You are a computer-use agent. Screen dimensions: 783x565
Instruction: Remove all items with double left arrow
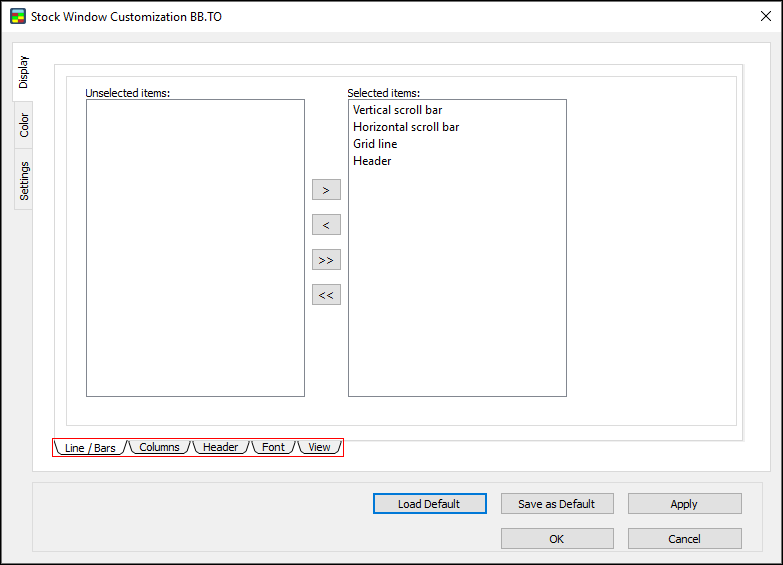coord(326,295)
